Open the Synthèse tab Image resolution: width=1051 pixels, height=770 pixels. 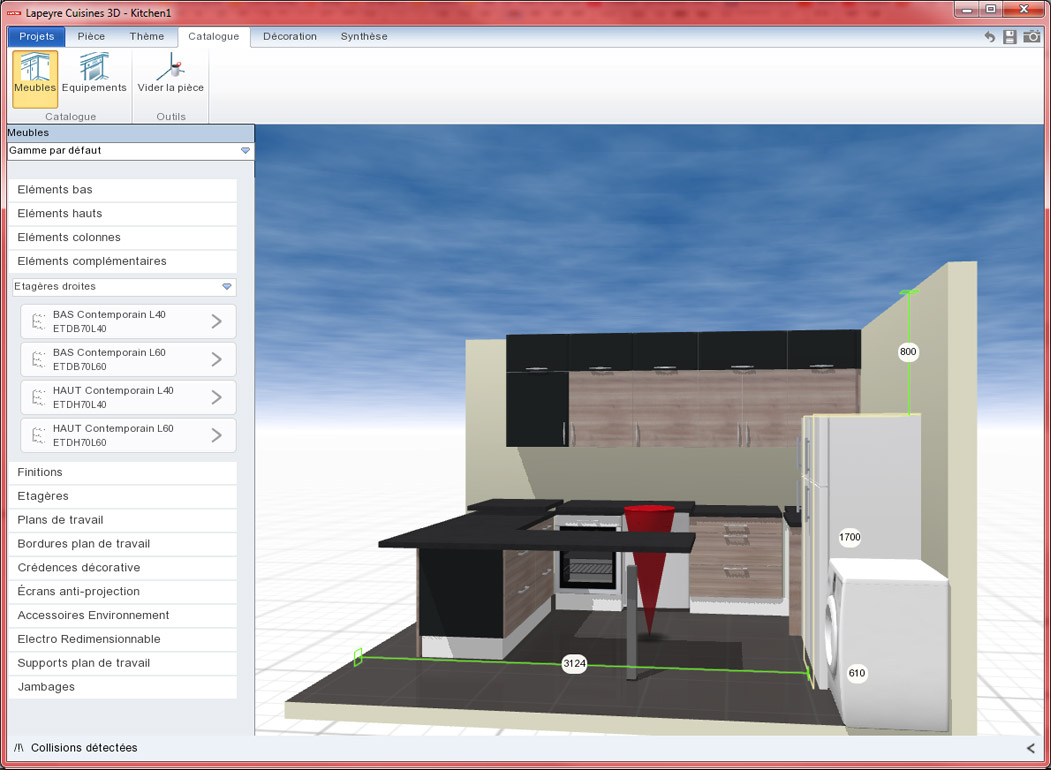point(364,36)
